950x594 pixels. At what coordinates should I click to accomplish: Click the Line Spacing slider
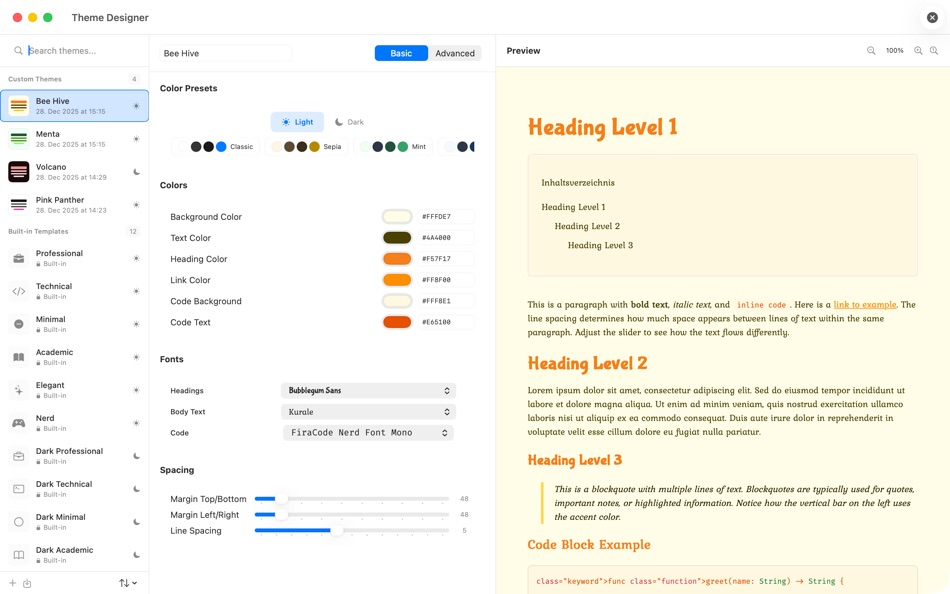(x=352, y=530)
